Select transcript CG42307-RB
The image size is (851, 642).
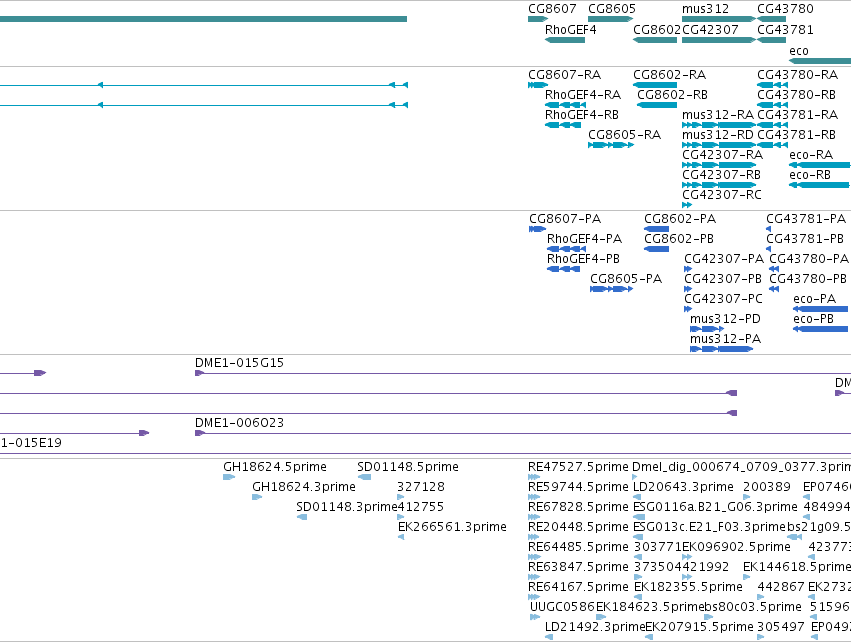(722, 175)
